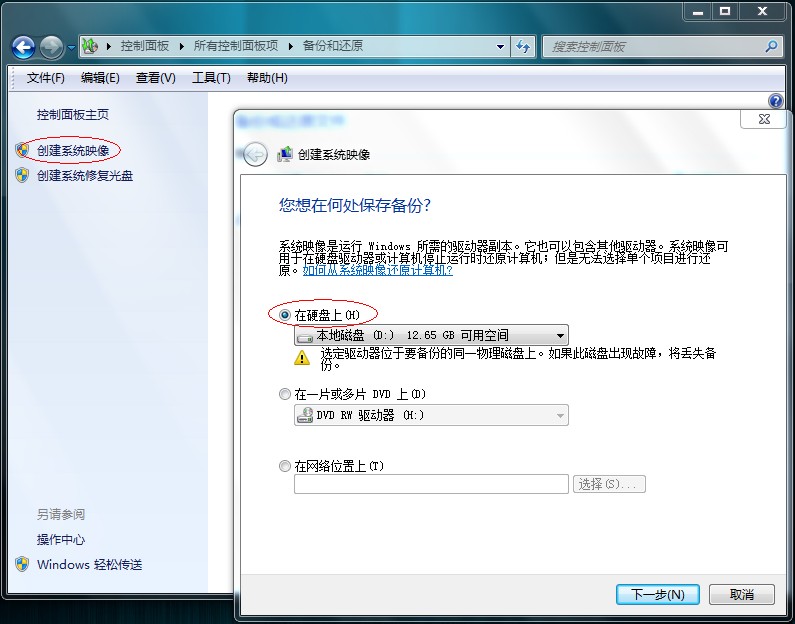The image size is (795, 624).
Task: Minimize the Control Panel window
Action: coord(698,11)
